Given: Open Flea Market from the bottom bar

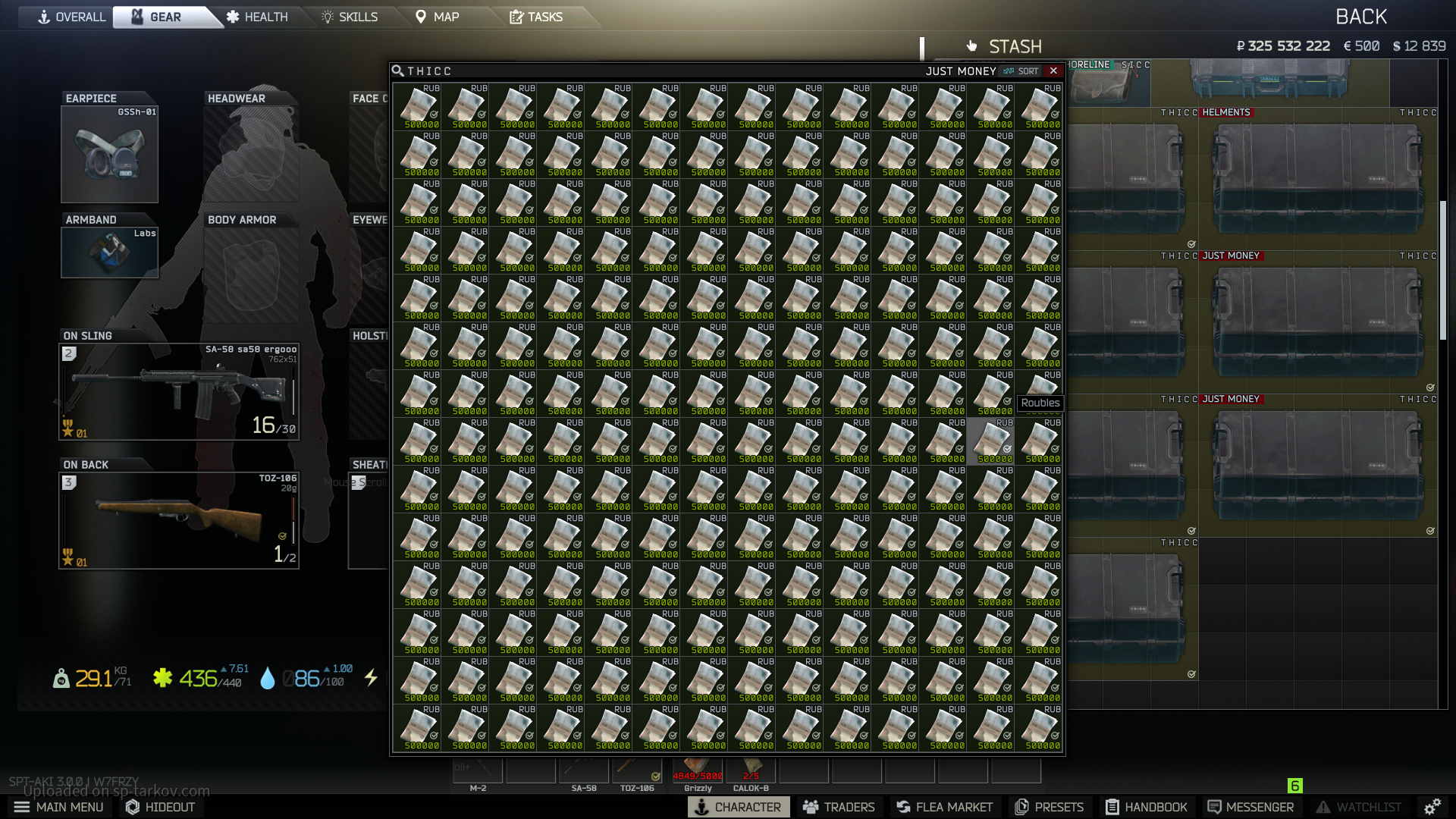Looking at the screenshot, I should [x=944, y=807].
